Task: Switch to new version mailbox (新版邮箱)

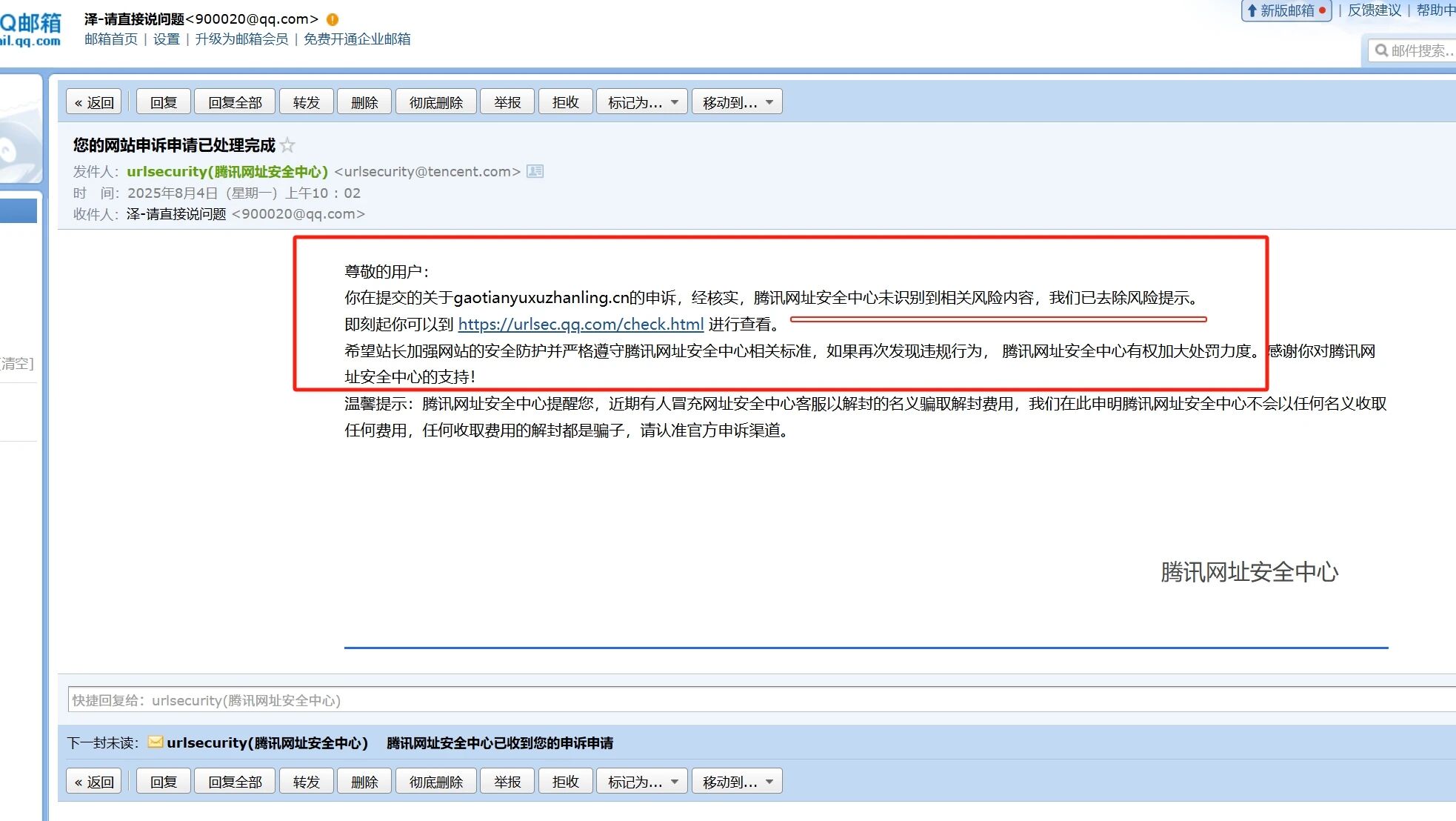Action: [x=1286, y=10]
